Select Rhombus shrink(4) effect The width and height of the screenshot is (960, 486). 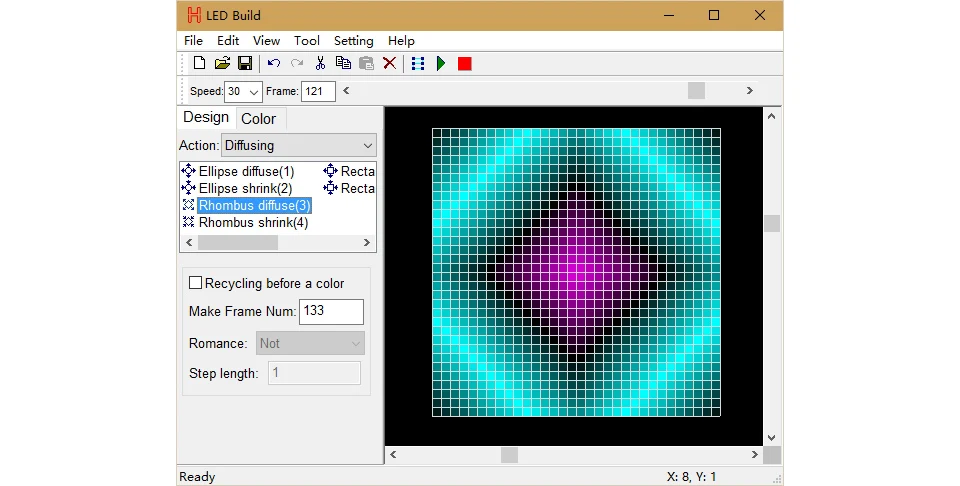click(253, 223)
